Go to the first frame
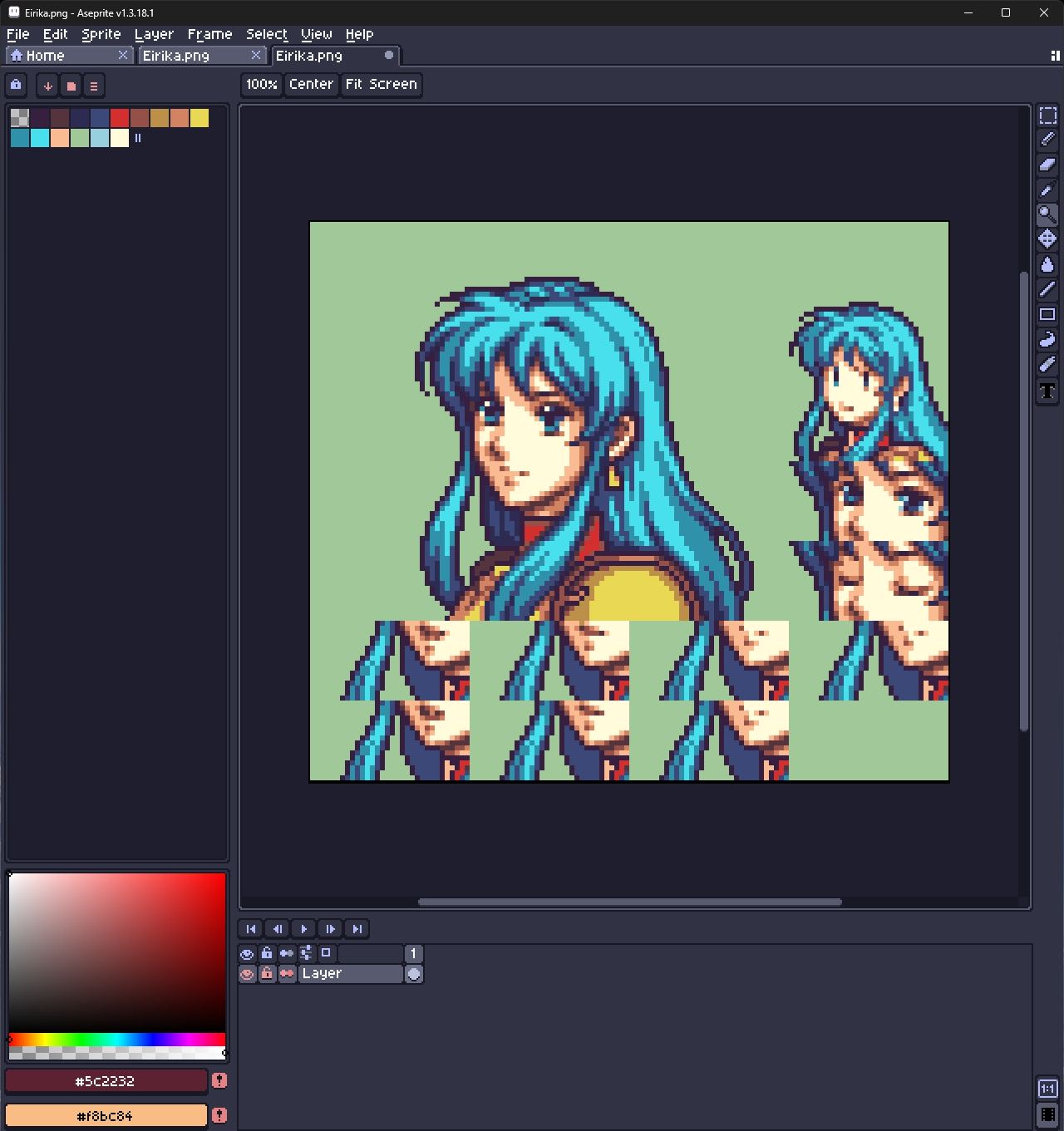Viewport: 1064px width, 1131px height. 251,929
